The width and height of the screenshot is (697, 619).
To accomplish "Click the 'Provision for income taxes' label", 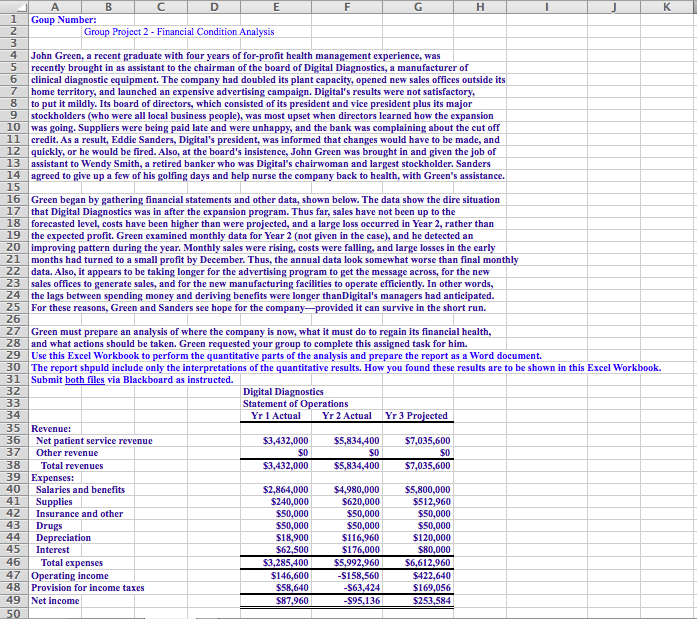I will (88, 588).
